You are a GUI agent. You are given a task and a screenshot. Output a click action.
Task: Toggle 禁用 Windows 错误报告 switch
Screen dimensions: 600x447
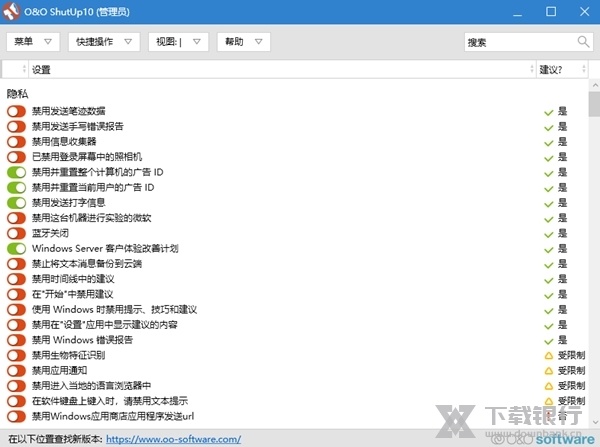pos(16,340)
